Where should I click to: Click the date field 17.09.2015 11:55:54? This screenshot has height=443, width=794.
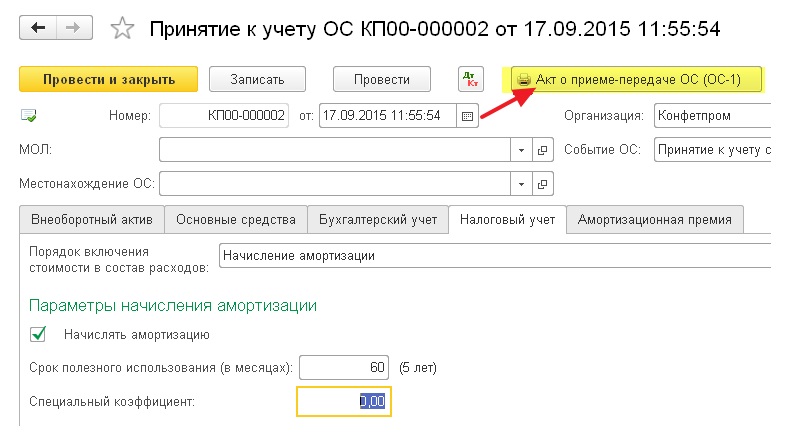click(x=388, y=116)
